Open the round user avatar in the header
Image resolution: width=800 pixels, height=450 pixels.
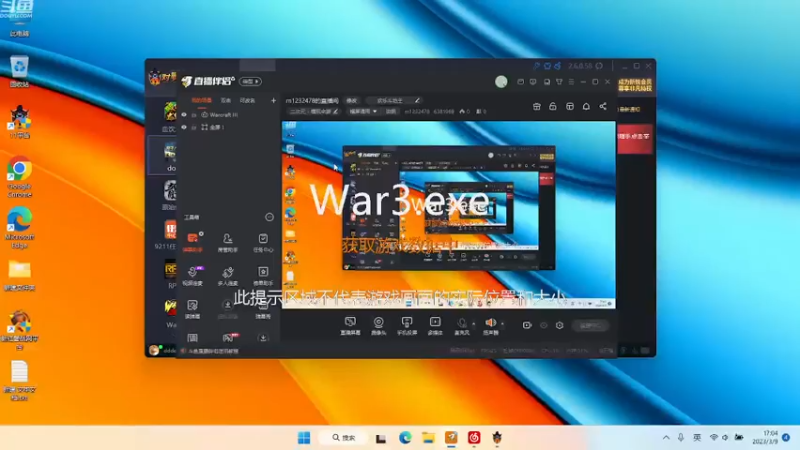[x=501, y=82]
